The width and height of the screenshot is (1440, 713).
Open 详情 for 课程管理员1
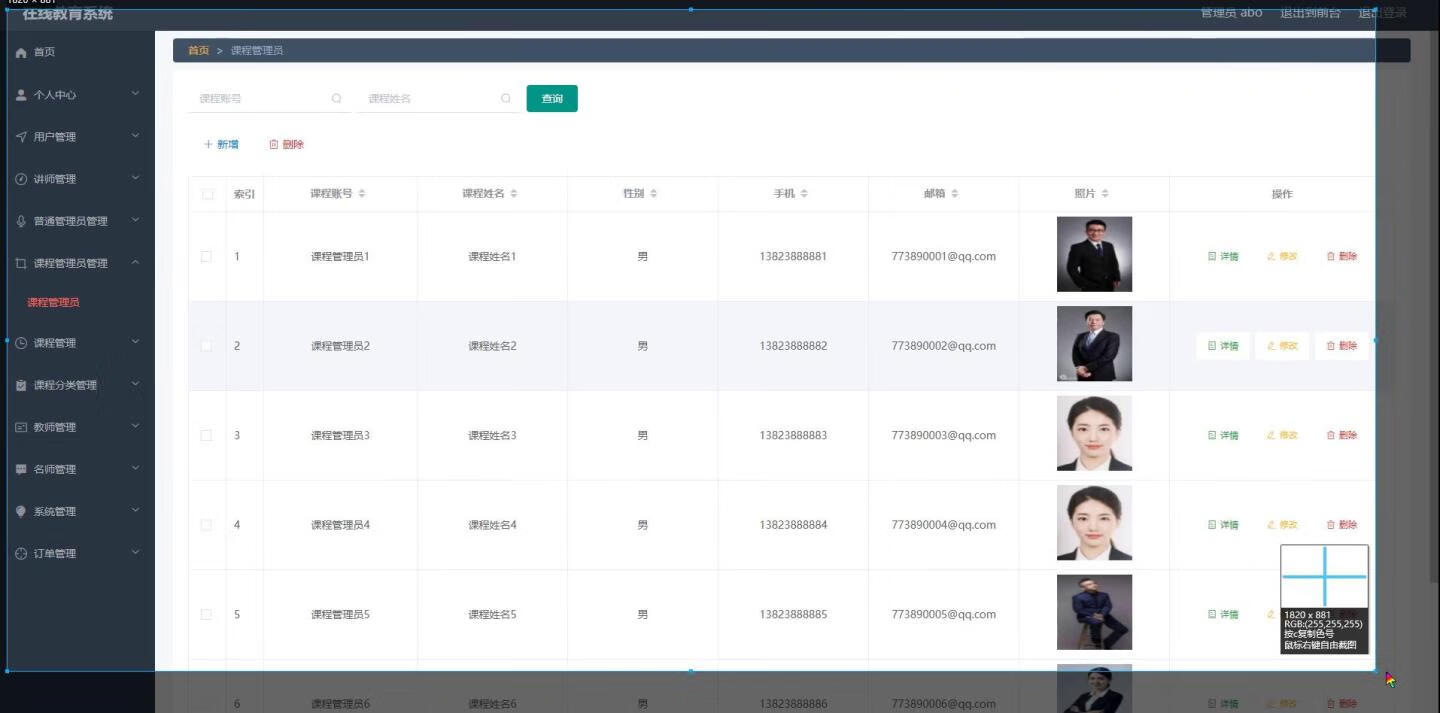coord(1223,256)
